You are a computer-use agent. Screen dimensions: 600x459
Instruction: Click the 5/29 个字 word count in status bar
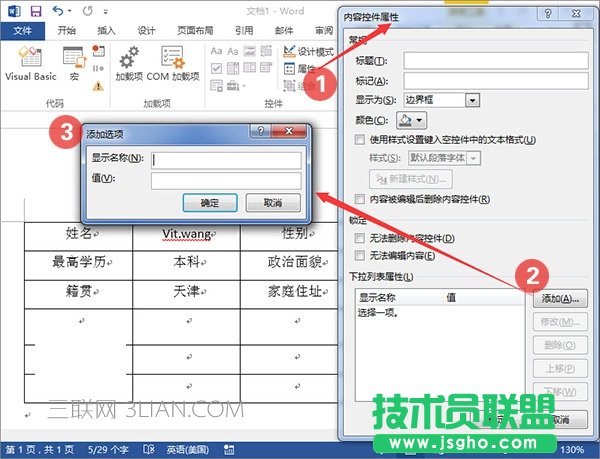108,449
